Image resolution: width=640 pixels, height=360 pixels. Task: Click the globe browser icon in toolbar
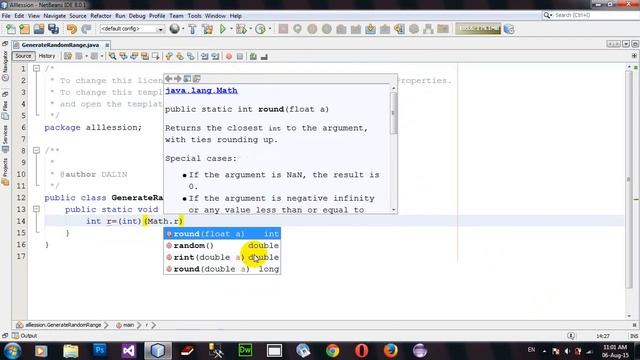click(x=174, y=29)
